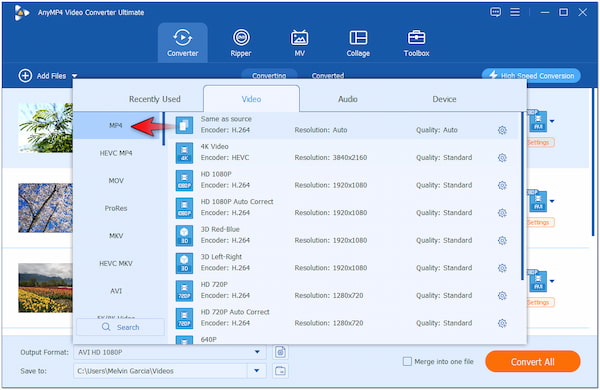This screenshot has height=390, width=600.
Task: Open settings gear for 3D Red-Blue preset
Action: click(502, 240)
